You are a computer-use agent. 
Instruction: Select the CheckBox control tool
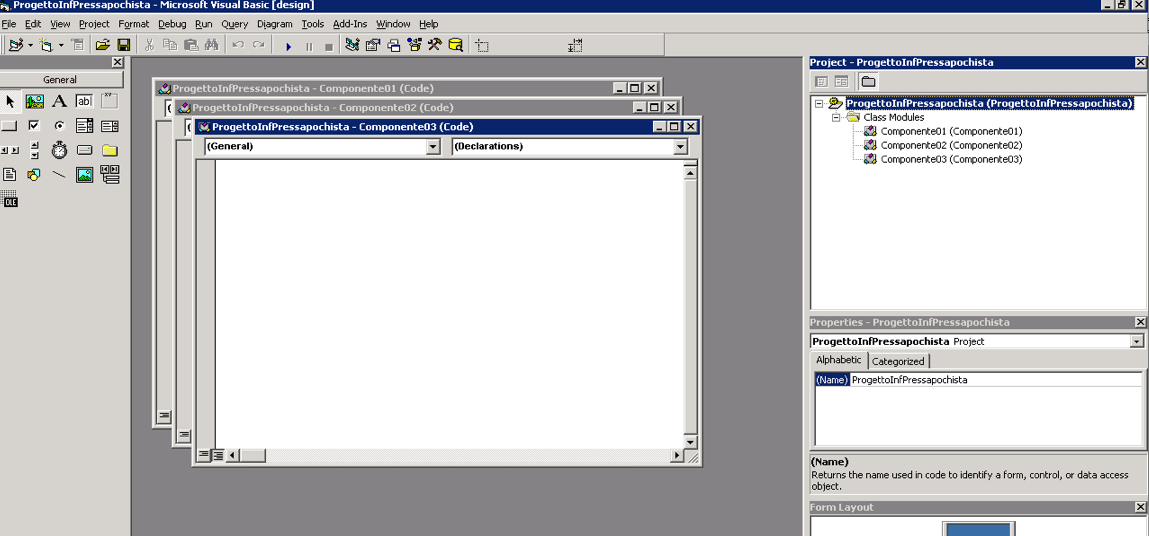click(x=34, y=126)
